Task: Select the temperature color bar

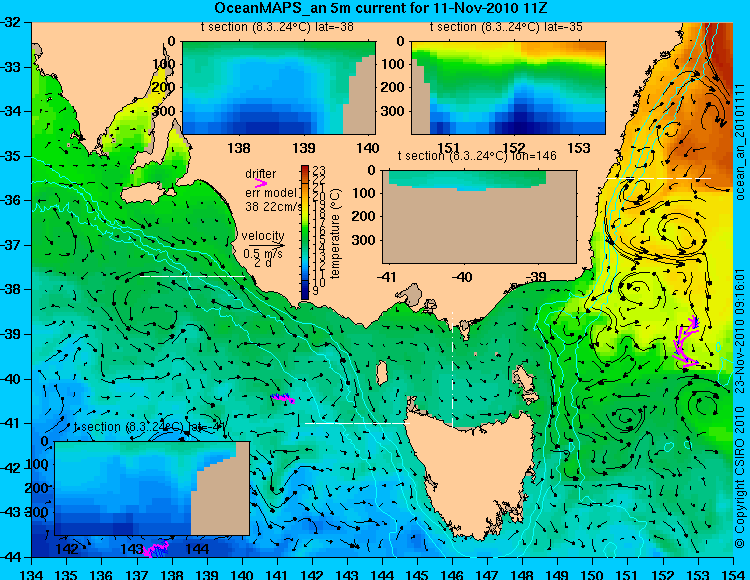Action: [305, 232]
